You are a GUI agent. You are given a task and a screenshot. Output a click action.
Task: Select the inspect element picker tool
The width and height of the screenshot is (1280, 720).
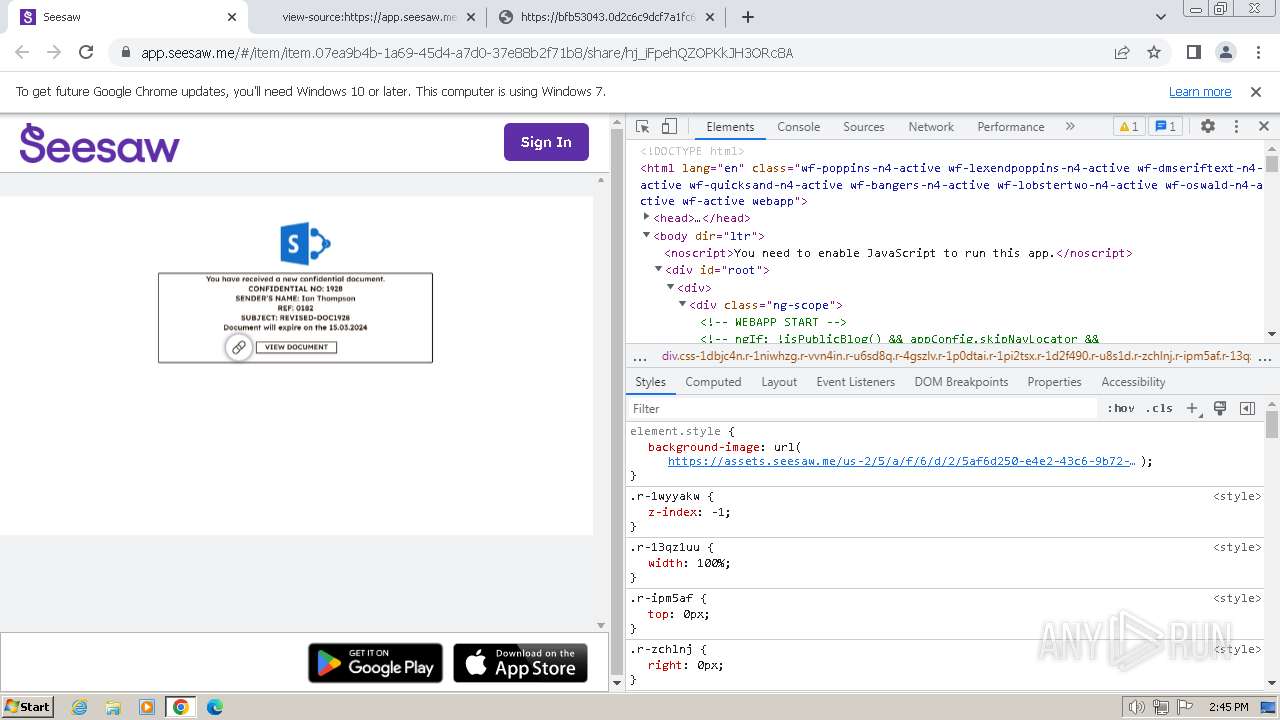tap(643, 127)
